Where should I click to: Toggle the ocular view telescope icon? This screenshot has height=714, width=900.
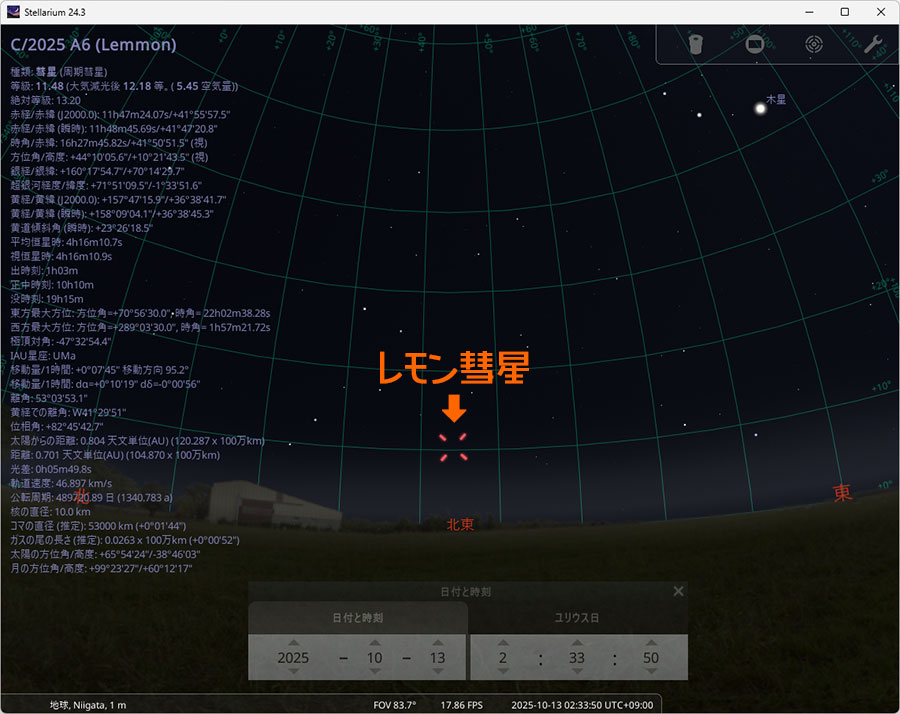(697, 44)
